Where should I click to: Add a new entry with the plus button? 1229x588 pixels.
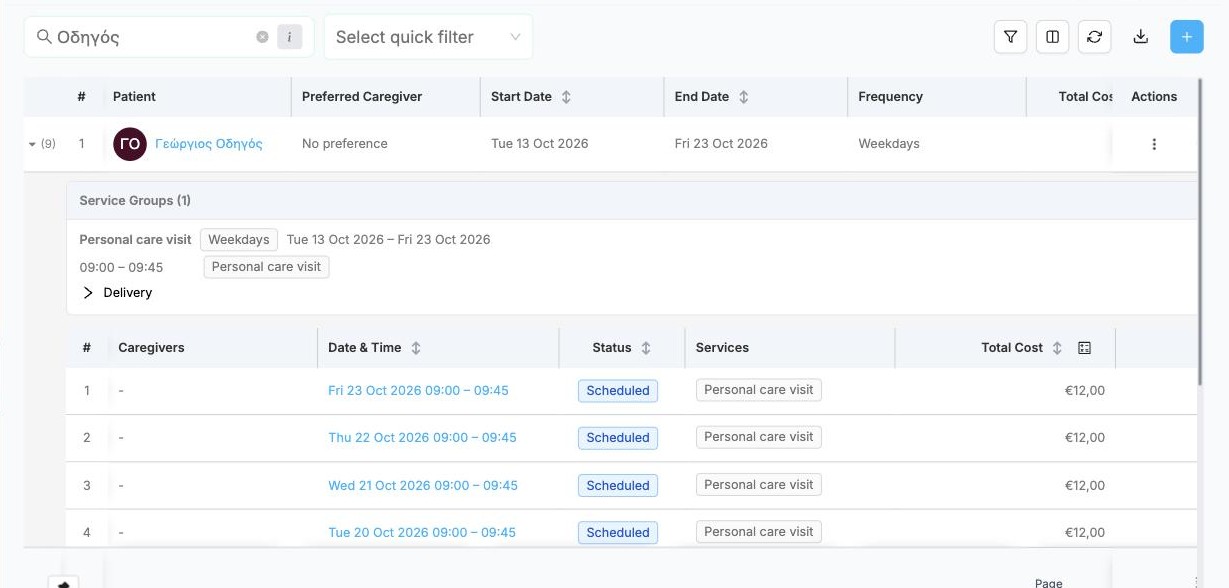(1186, 37)
